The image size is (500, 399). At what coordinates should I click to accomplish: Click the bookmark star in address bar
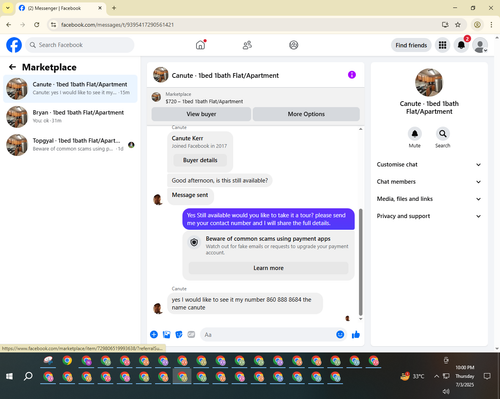point(458,25)
